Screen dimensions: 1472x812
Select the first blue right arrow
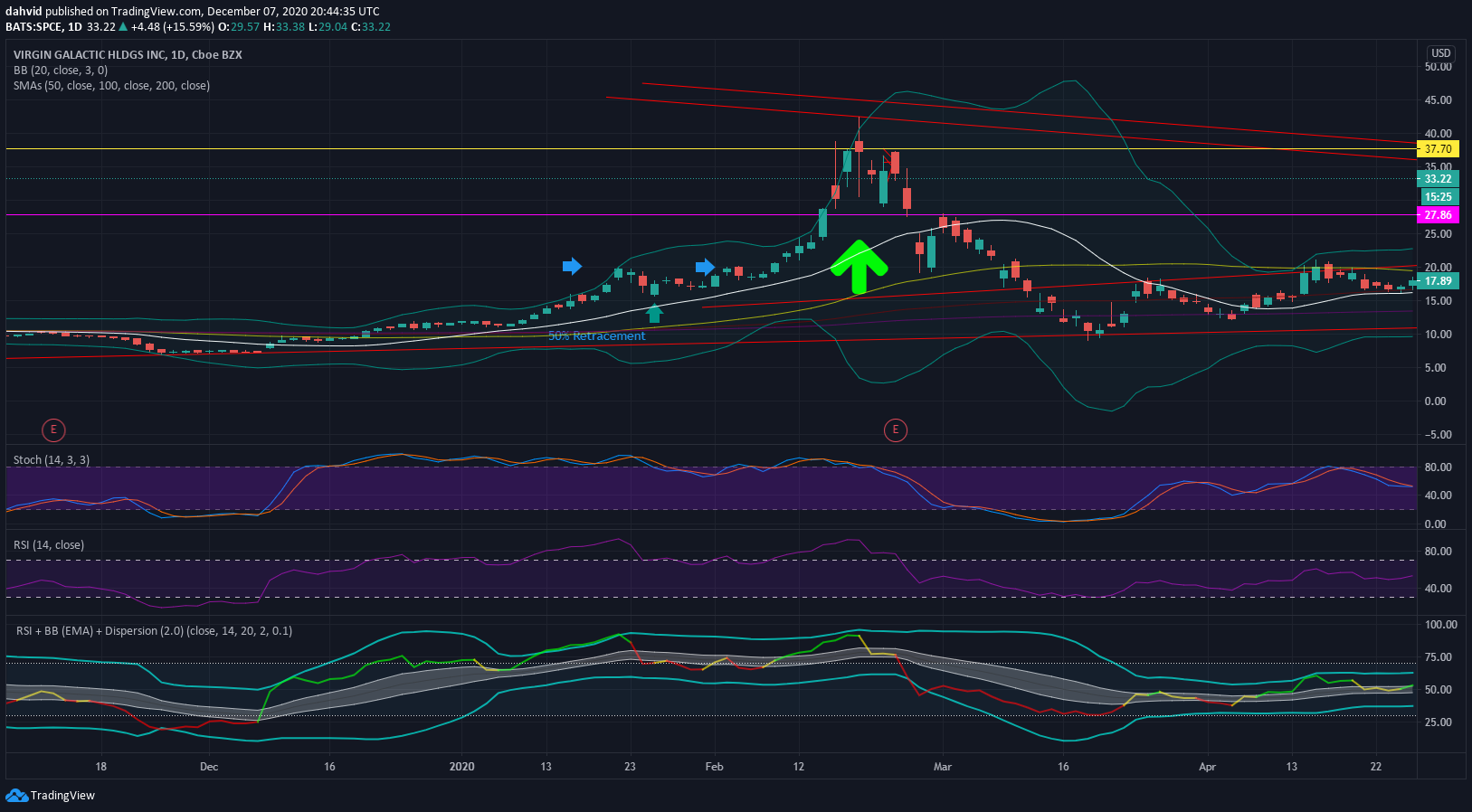(572, 266)
